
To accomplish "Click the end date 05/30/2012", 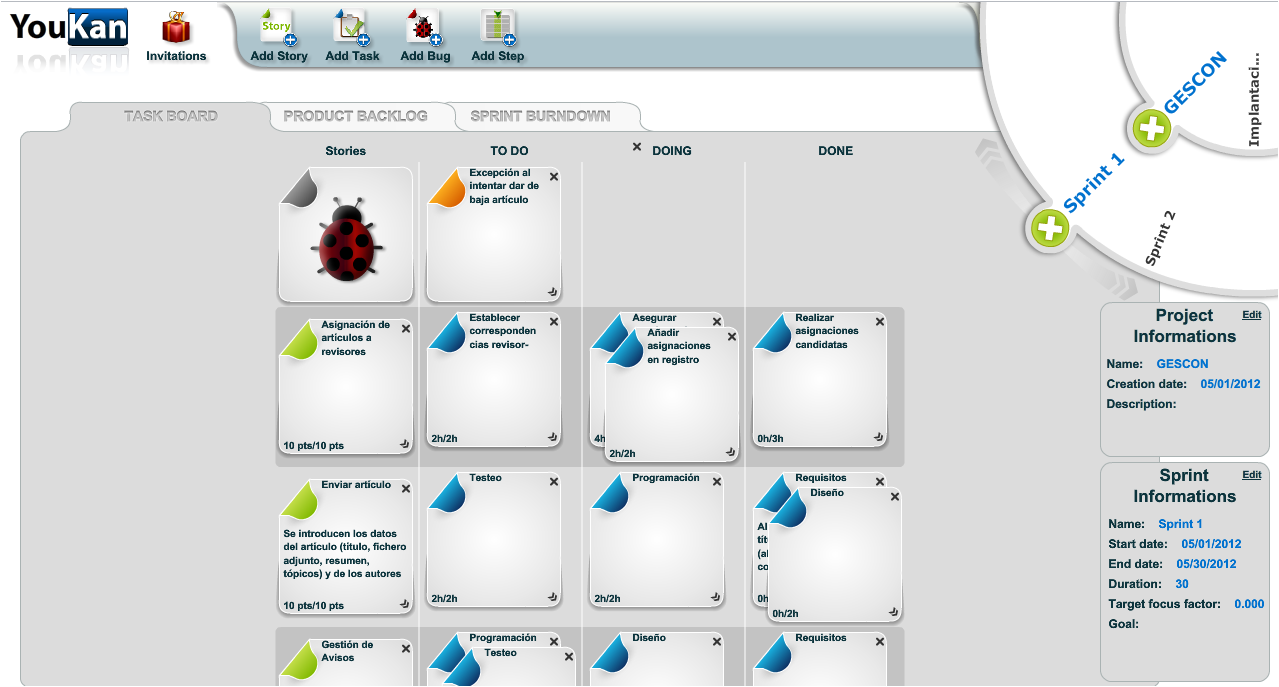I will click(1206, 564).
